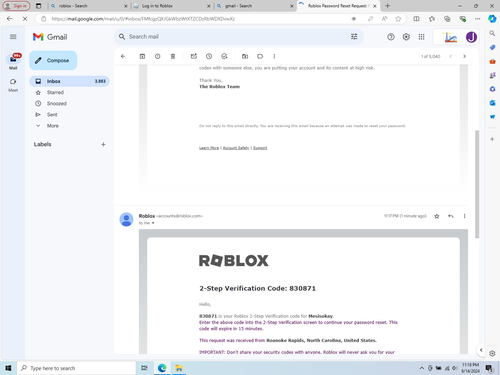Expand recipient details next to 'to me'

(153, 223)
